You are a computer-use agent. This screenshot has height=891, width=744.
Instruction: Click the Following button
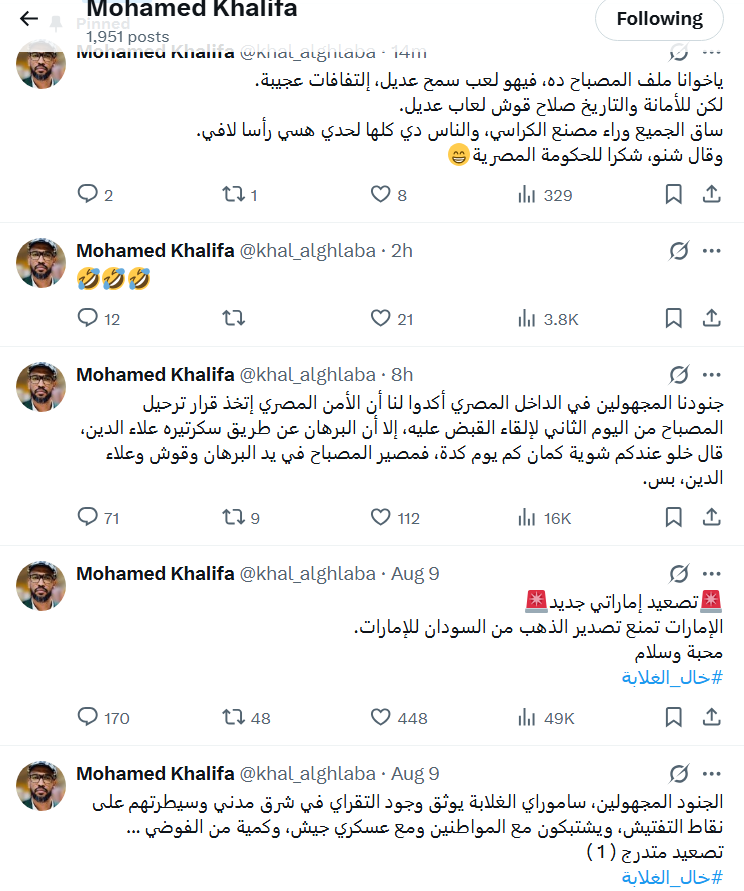click(659, 18)
